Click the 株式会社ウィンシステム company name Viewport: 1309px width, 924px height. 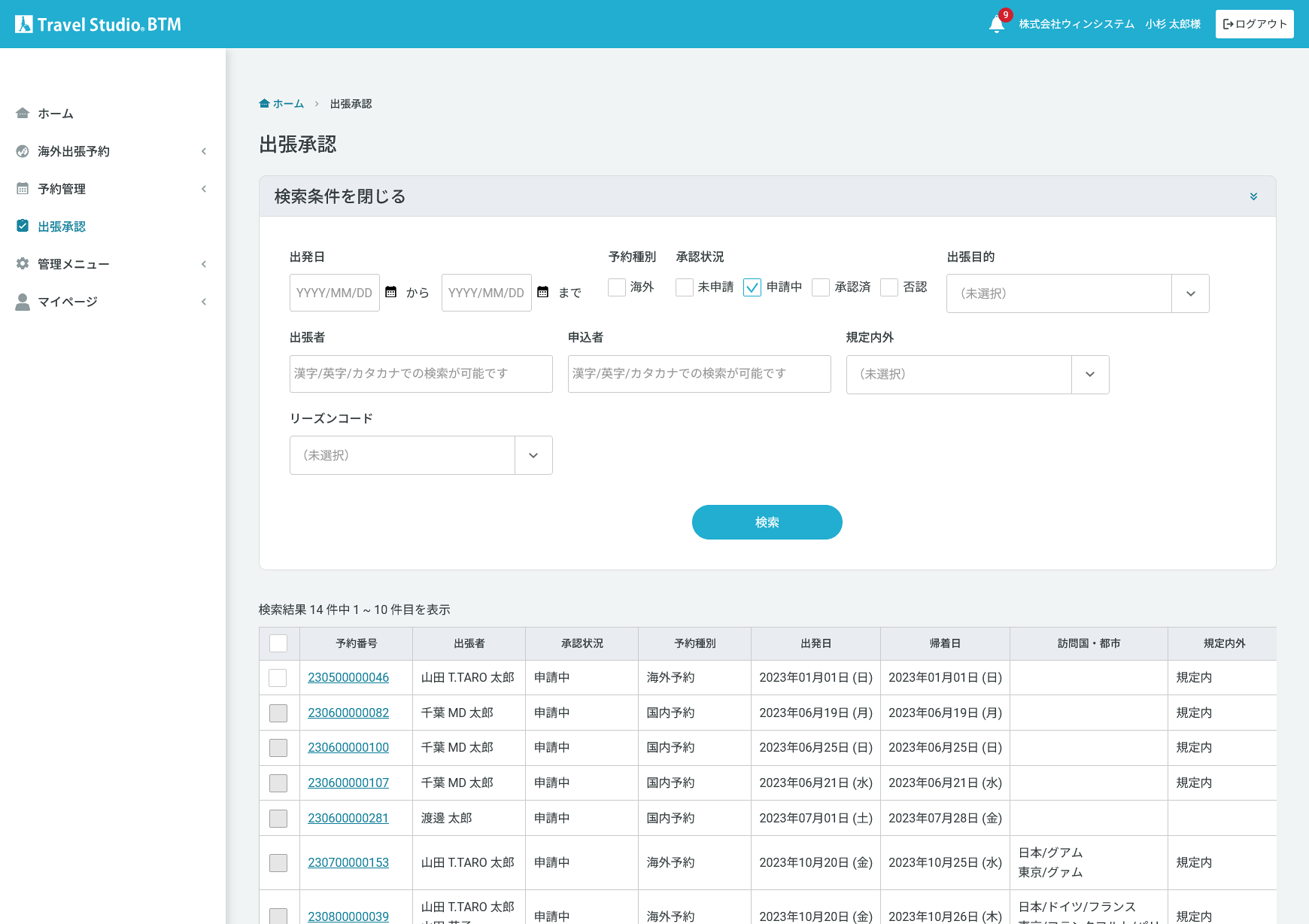[1077, 24]
